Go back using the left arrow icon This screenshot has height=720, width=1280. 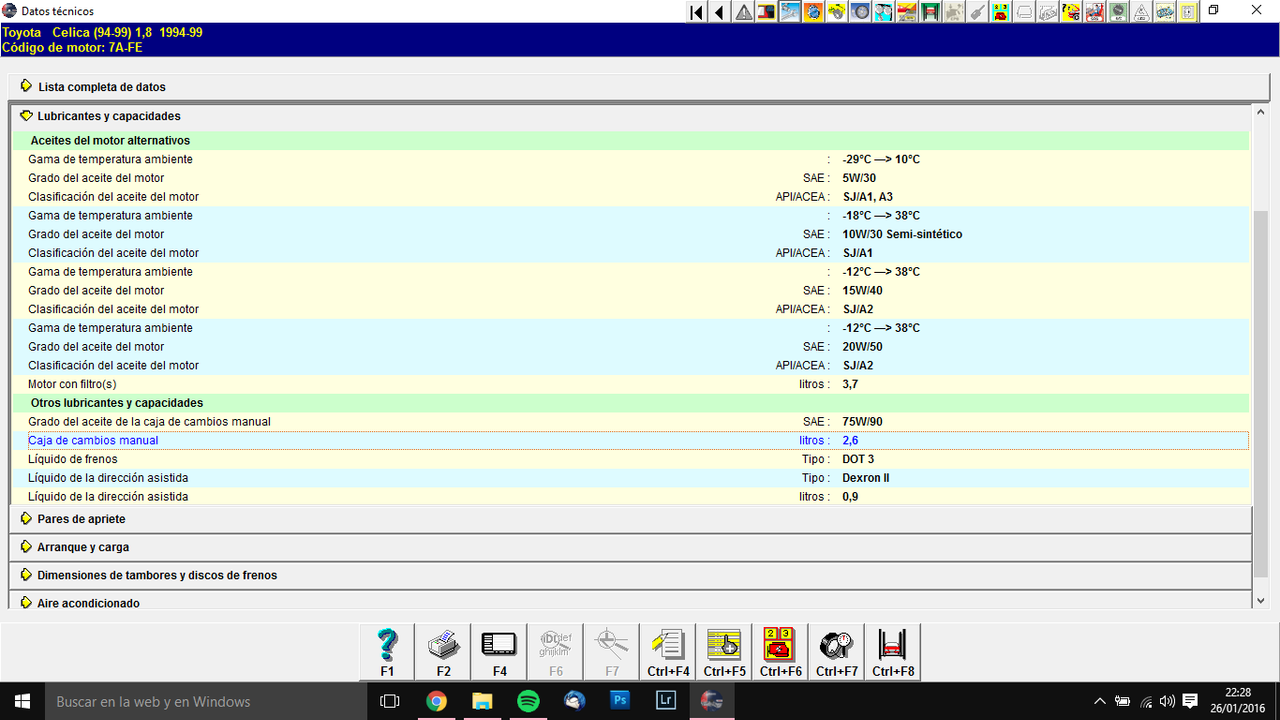(x=720, y=12)
